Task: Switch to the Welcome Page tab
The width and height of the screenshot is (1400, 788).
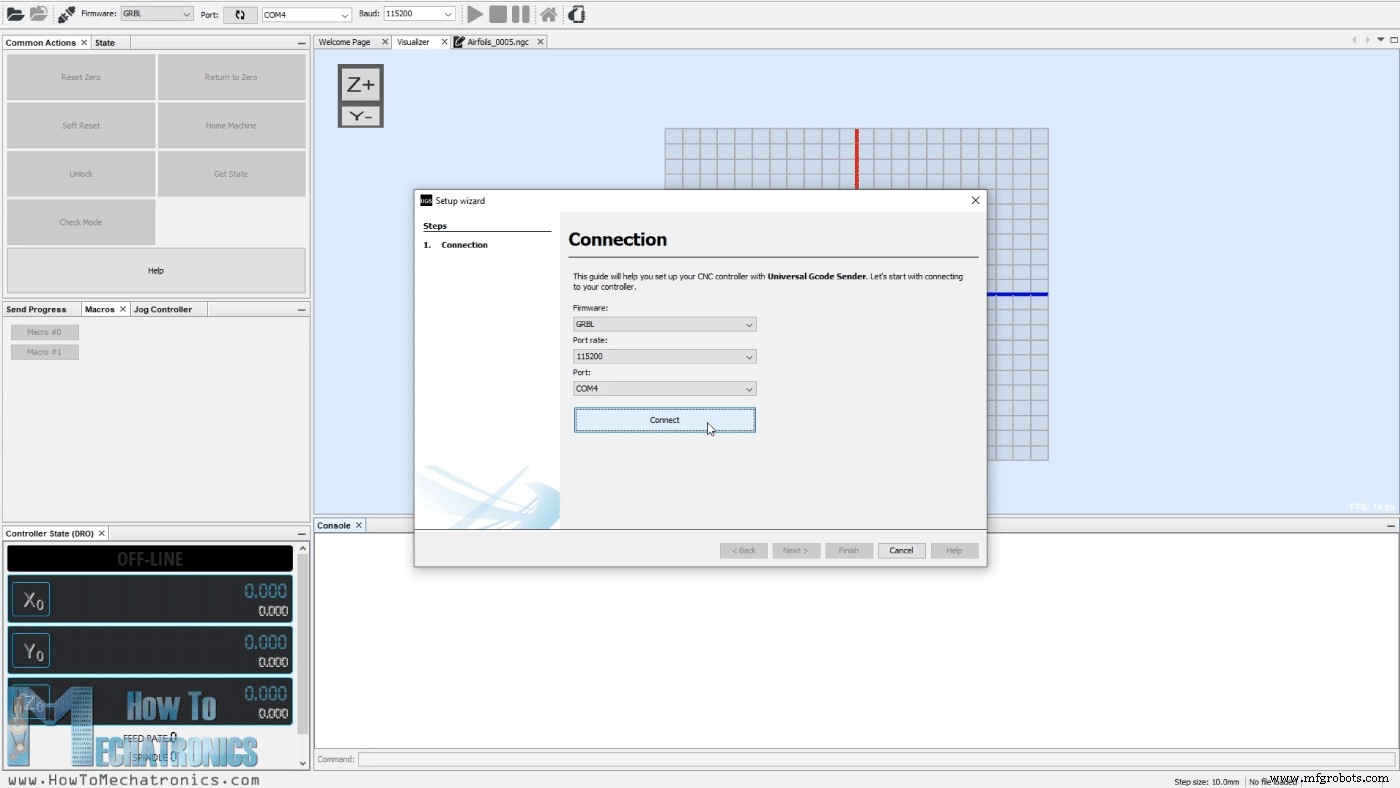Action: point(345,41)
